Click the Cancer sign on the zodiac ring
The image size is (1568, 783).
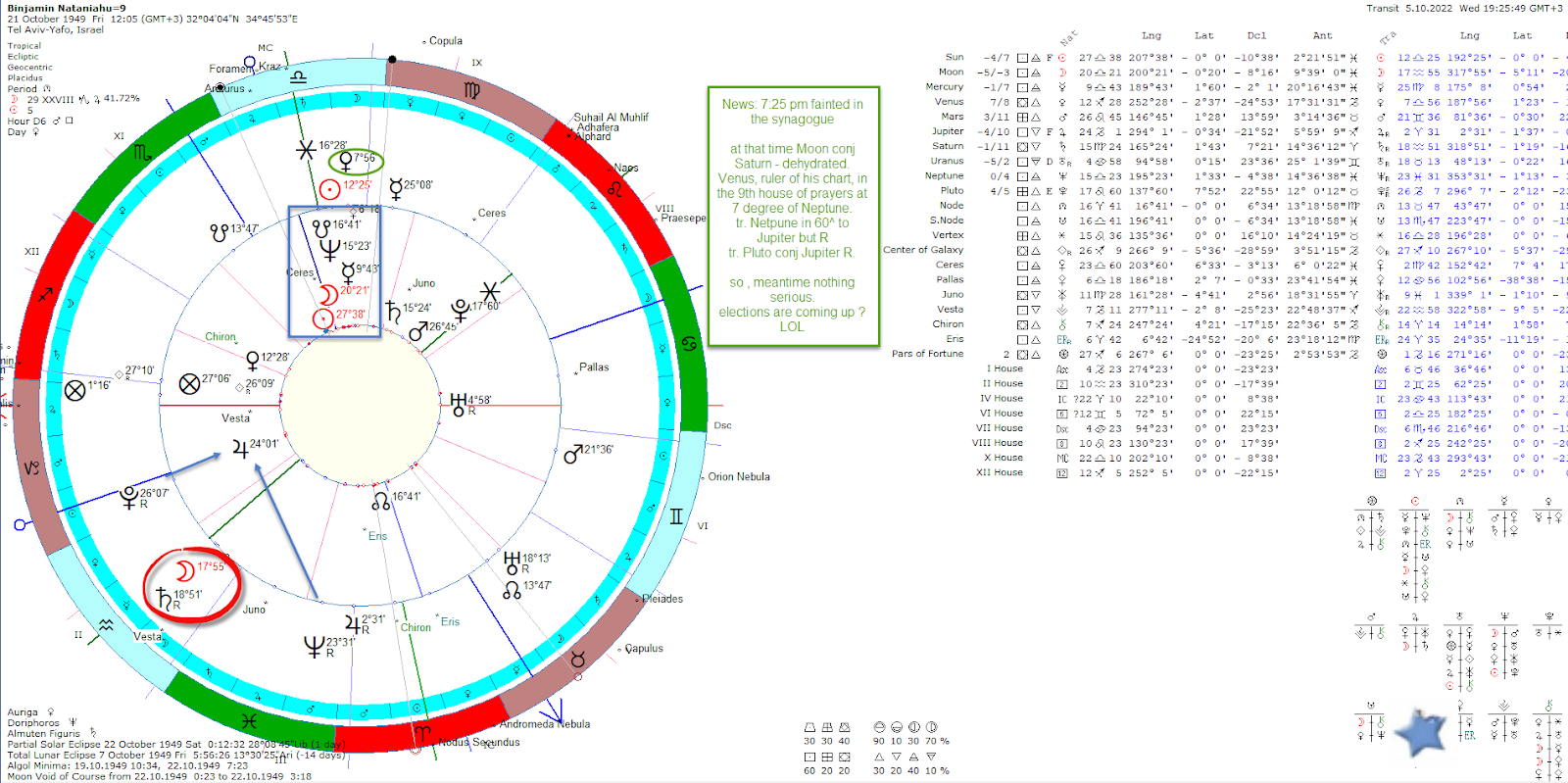689,344
